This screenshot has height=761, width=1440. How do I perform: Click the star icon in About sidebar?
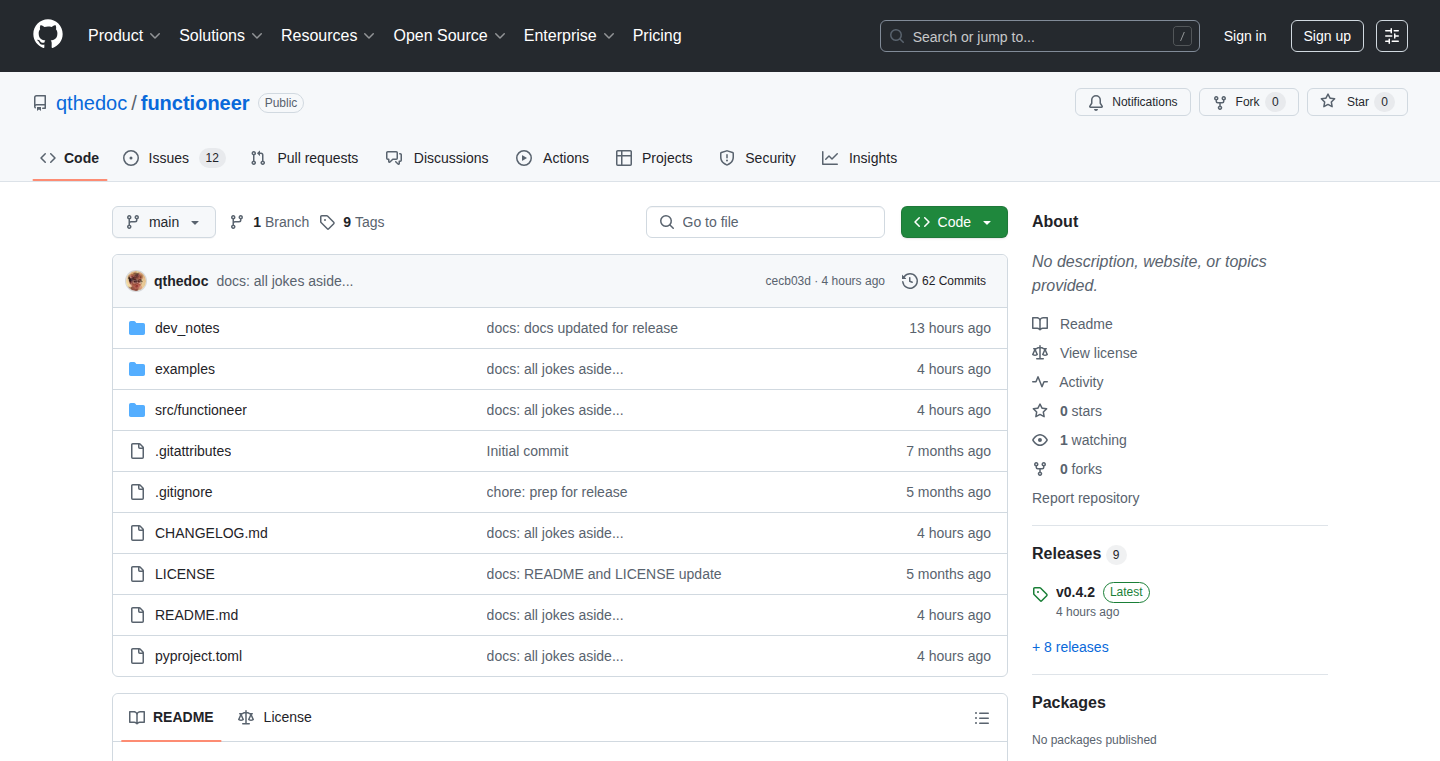point(1040,411)
